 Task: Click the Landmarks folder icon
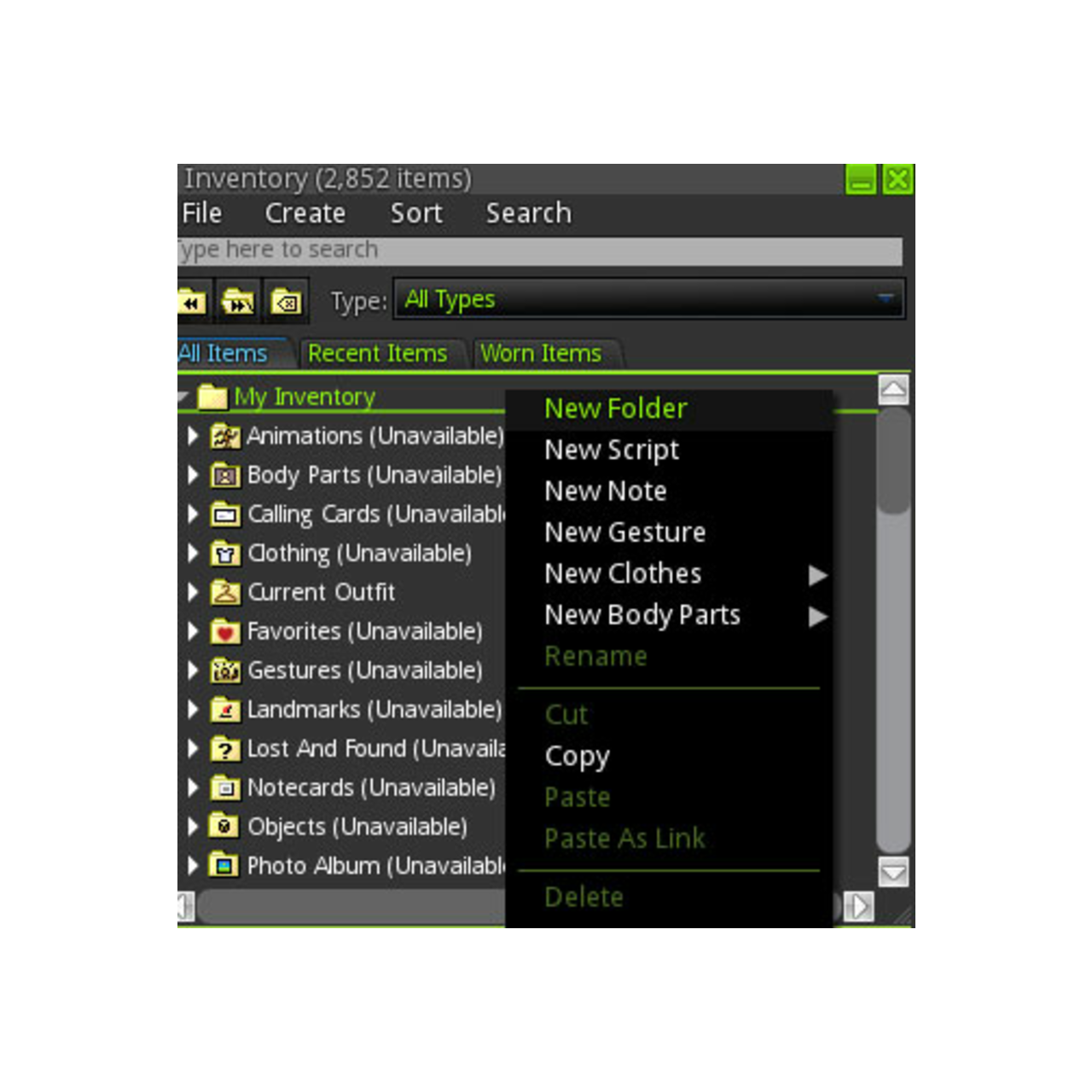225,709
